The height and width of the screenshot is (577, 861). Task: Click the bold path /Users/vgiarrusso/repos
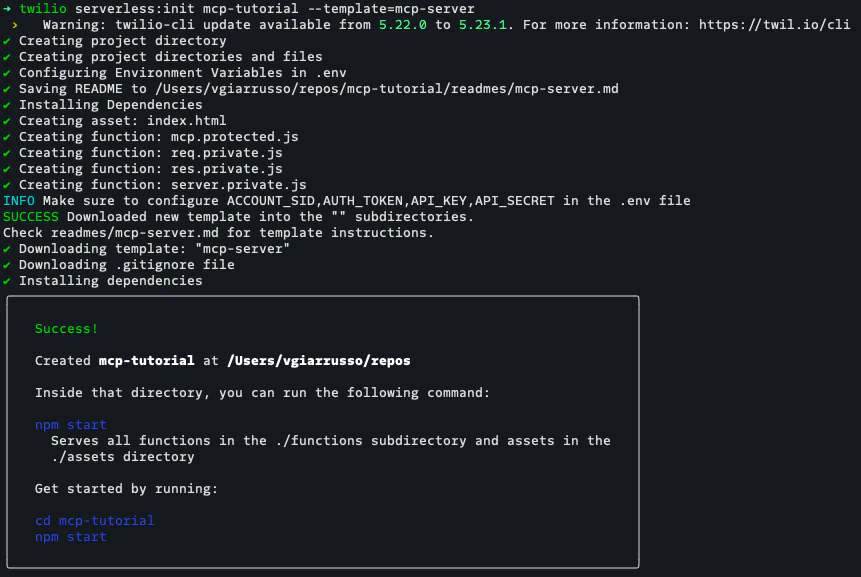(318, 361)
